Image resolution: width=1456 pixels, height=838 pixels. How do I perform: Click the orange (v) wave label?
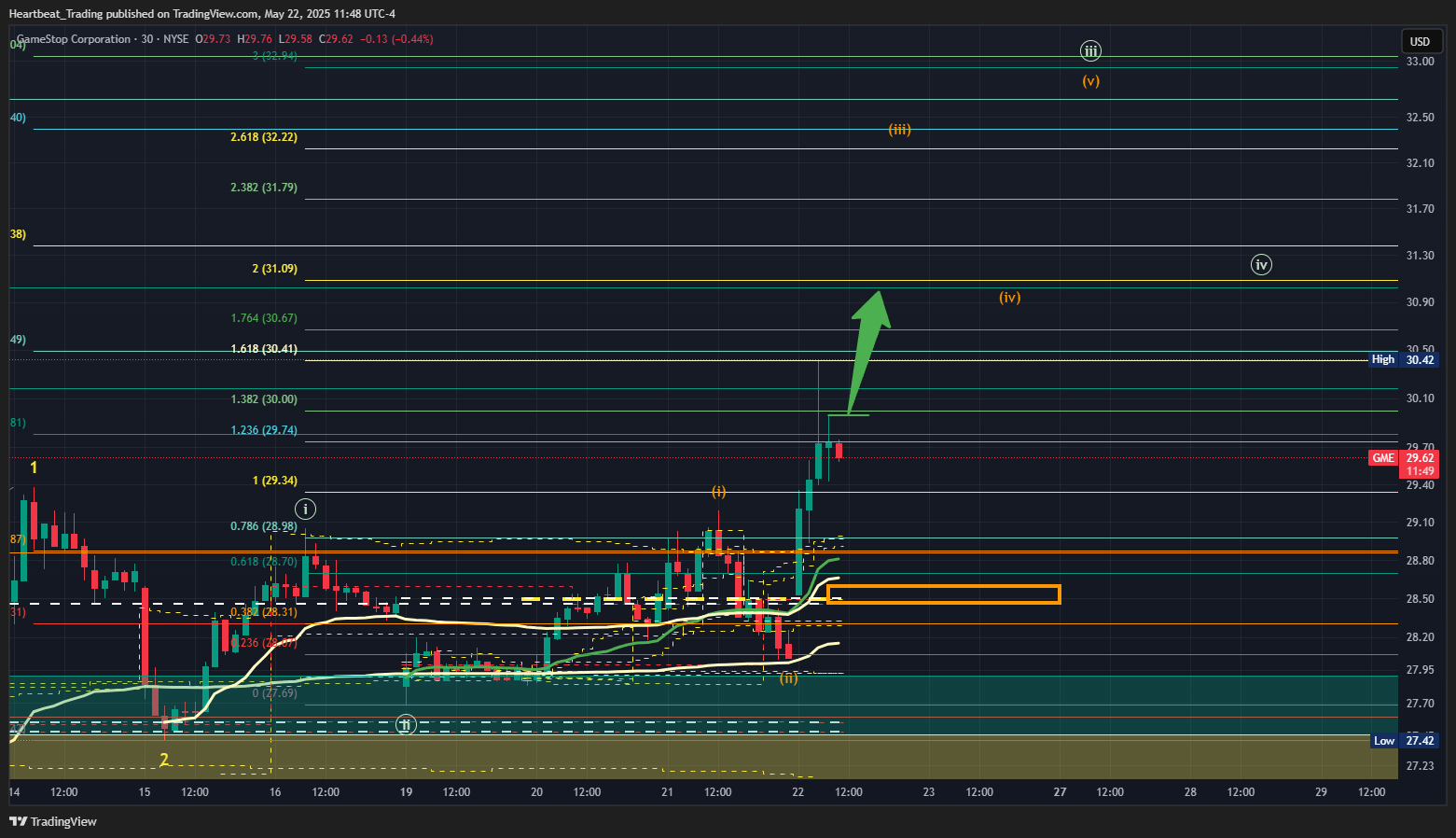click(1090, 81)
